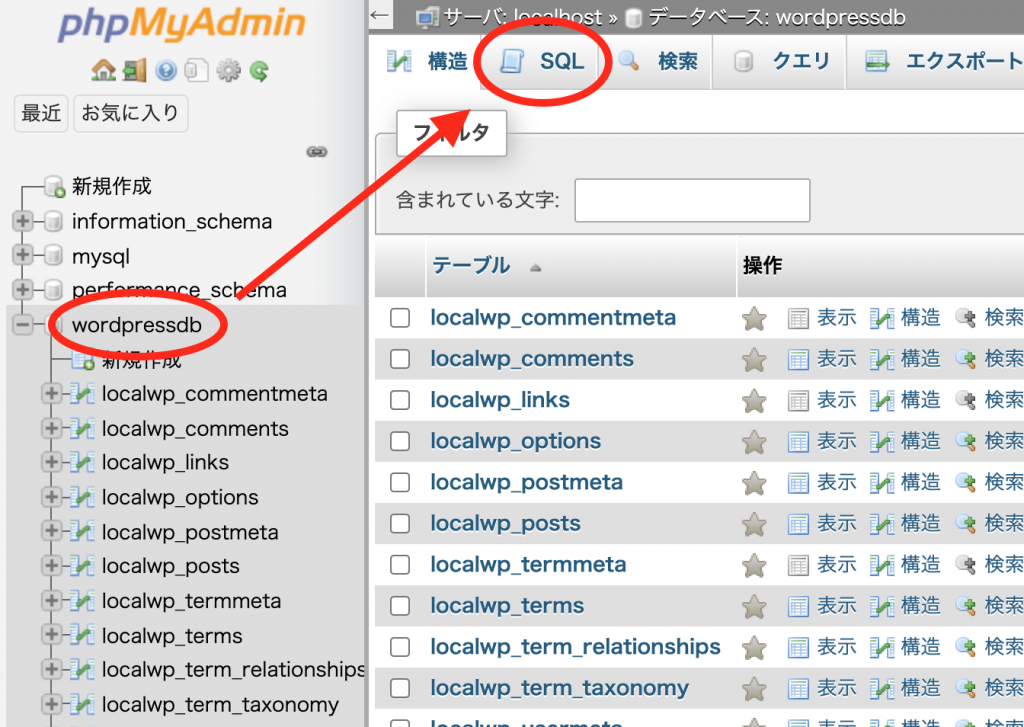Favorite star for localwp_posts
This screenshot has height=727, width=1024.
pos(754,525)
